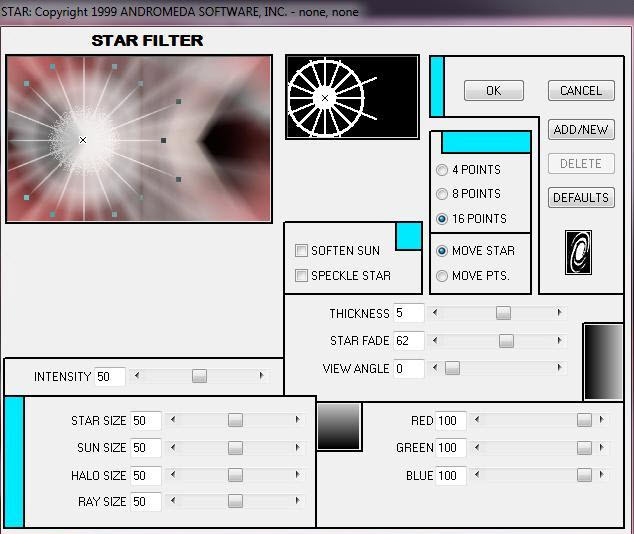
Task: Select the 16 POINTS radio option
Action: pyautogui.click(x=442, y=219)
